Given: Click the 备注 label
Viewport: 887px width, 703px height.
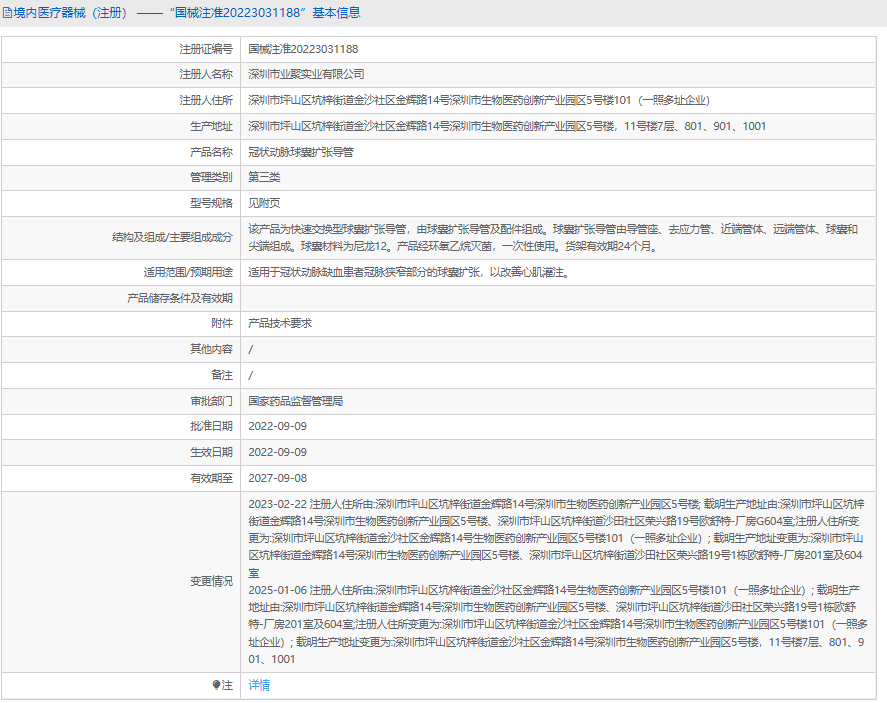Looking at the screenshot, I should 222,375.
